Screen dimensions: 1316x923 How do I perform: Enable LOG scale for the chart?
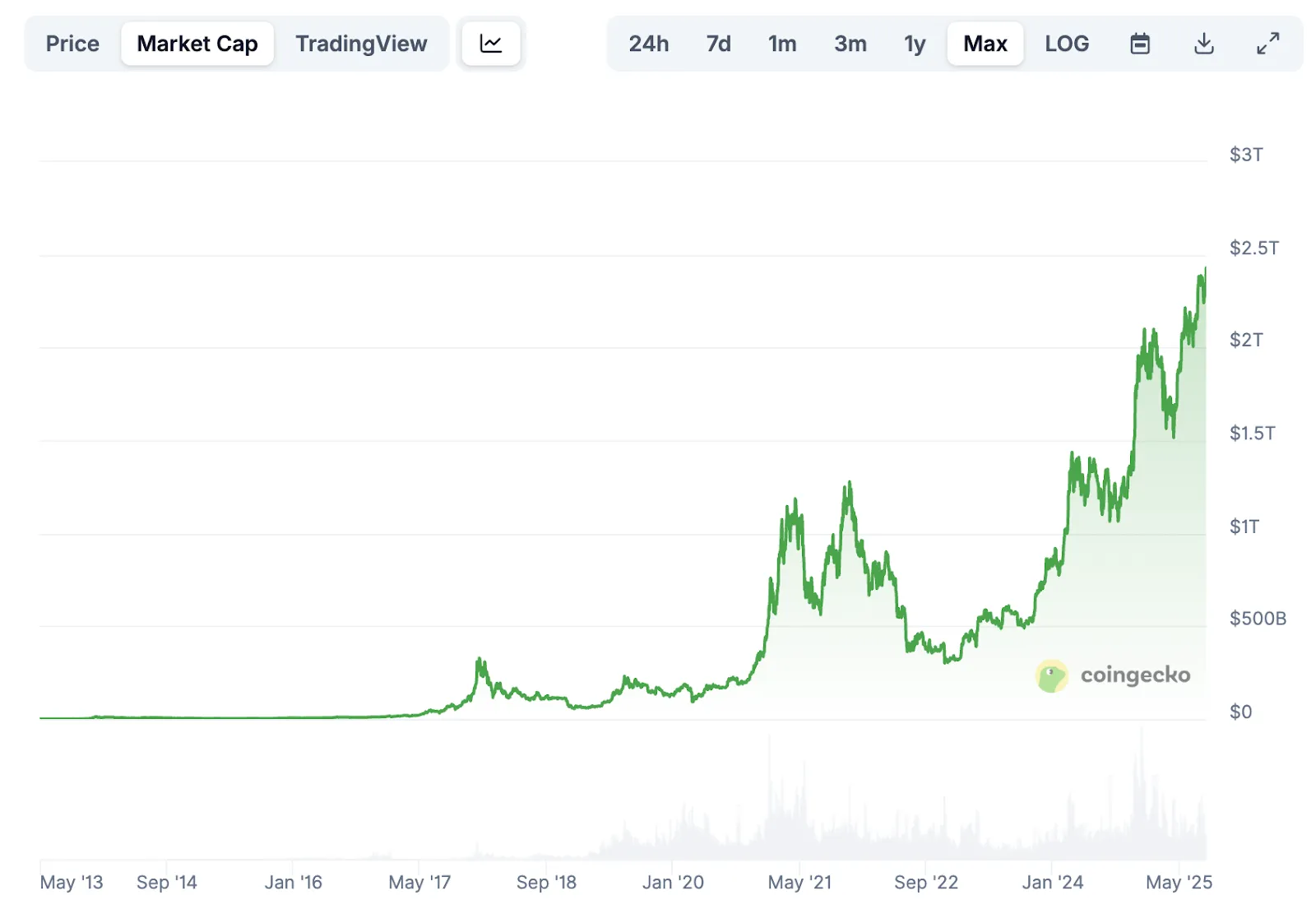[x=1067, y=44]
